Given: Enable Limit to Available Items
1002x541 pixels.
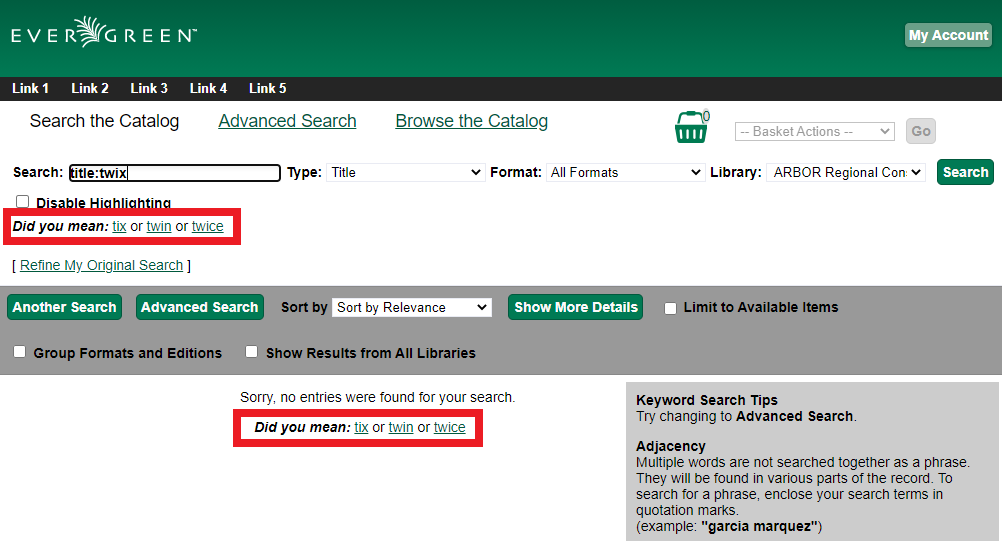Looking at the screenshot, I should pos(670,308).
